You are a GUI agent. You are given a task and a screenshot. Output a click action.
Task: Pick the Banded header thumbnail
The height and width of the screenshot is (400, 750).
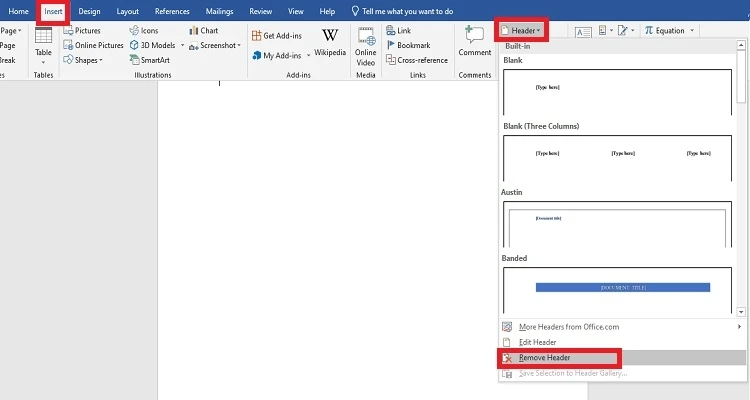622,288
